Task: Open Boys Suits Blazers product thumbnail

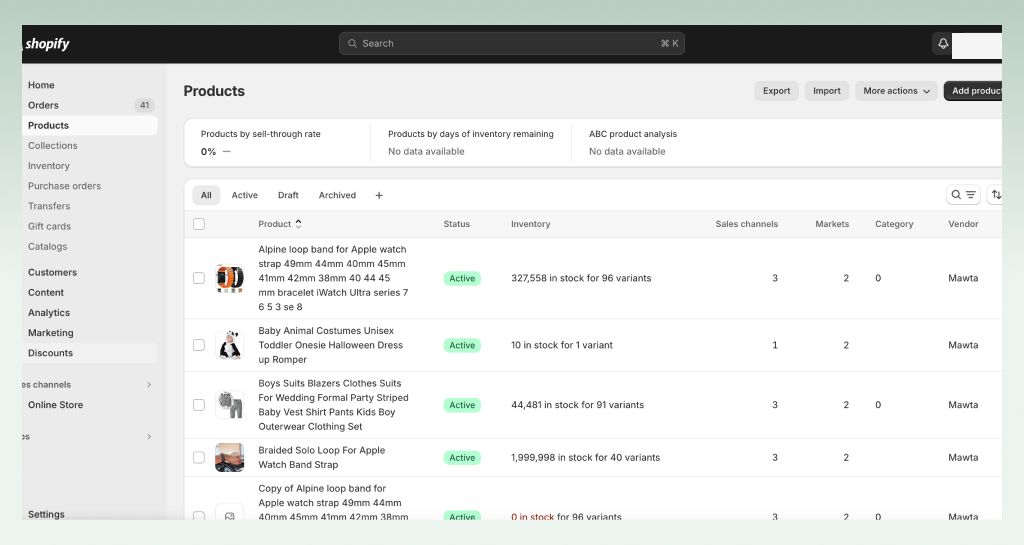Action: [x=230, y=405]
